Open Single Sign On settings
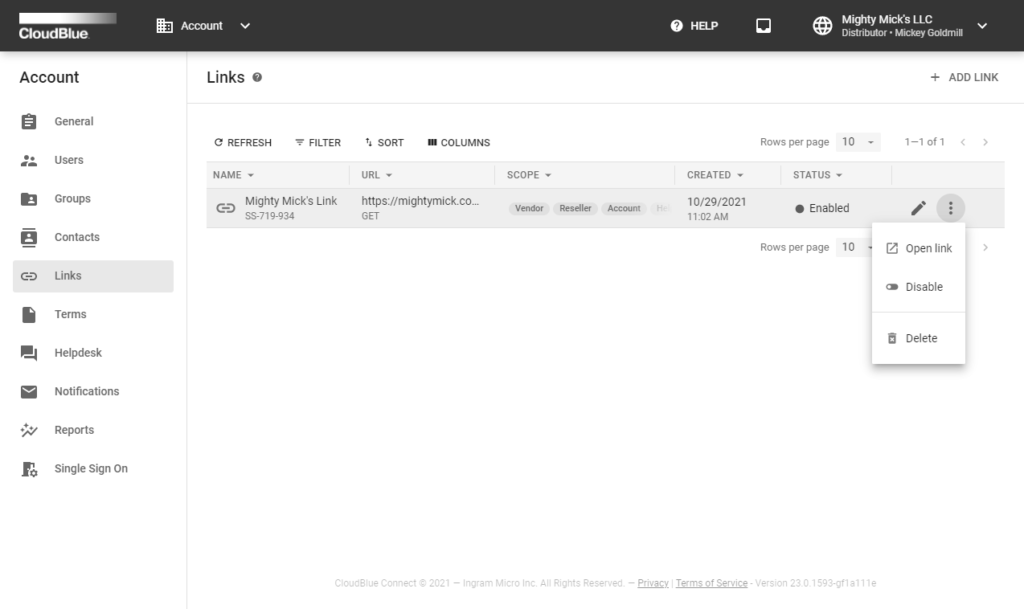The width and height of the screenshot is (1024, 609). click(90, 469)
